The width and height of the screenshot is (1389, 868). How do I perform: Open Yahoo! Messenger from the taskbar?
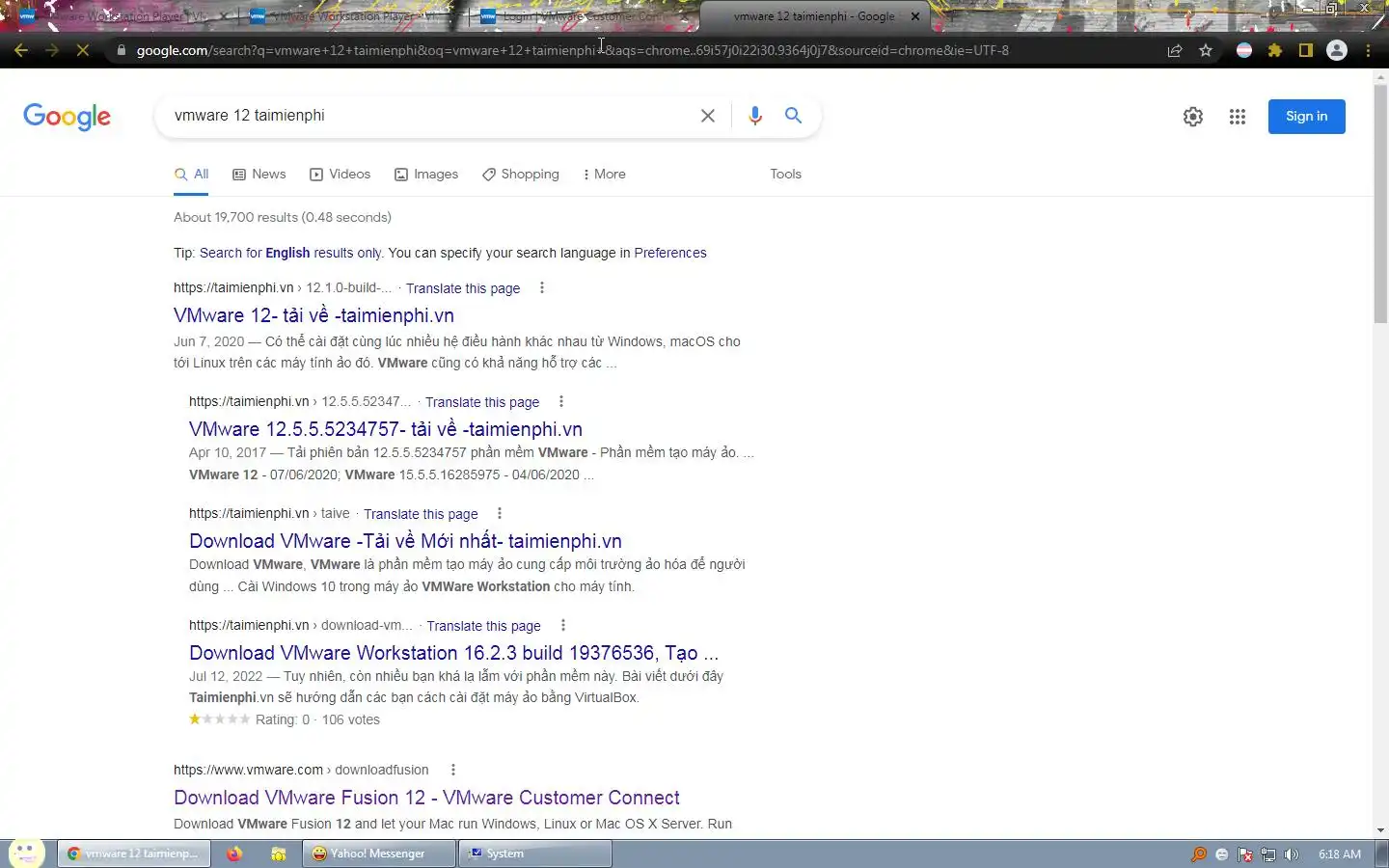pyautogui.click(x=379, y=854)
